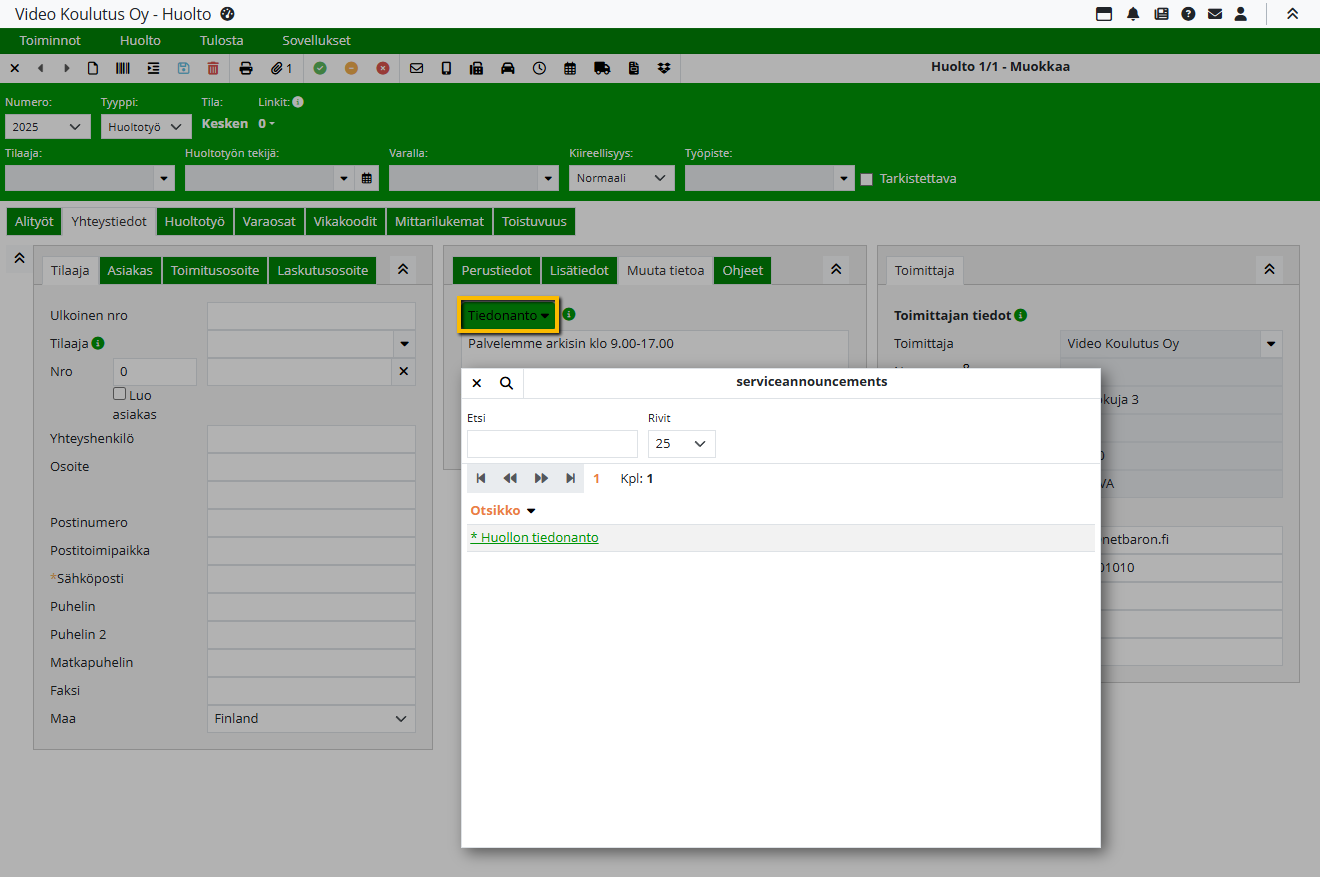Viewport: 1320px width, 877px height.
Task: Open the Rivit rows dropdown
Action: click(x=681, y=444)
